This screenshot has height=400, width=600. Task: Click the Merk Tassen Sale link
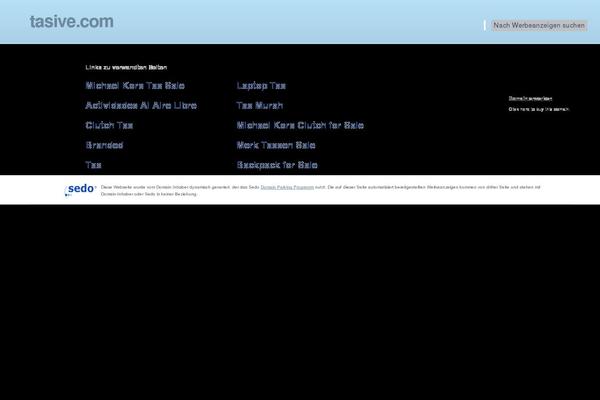point(276,145)
